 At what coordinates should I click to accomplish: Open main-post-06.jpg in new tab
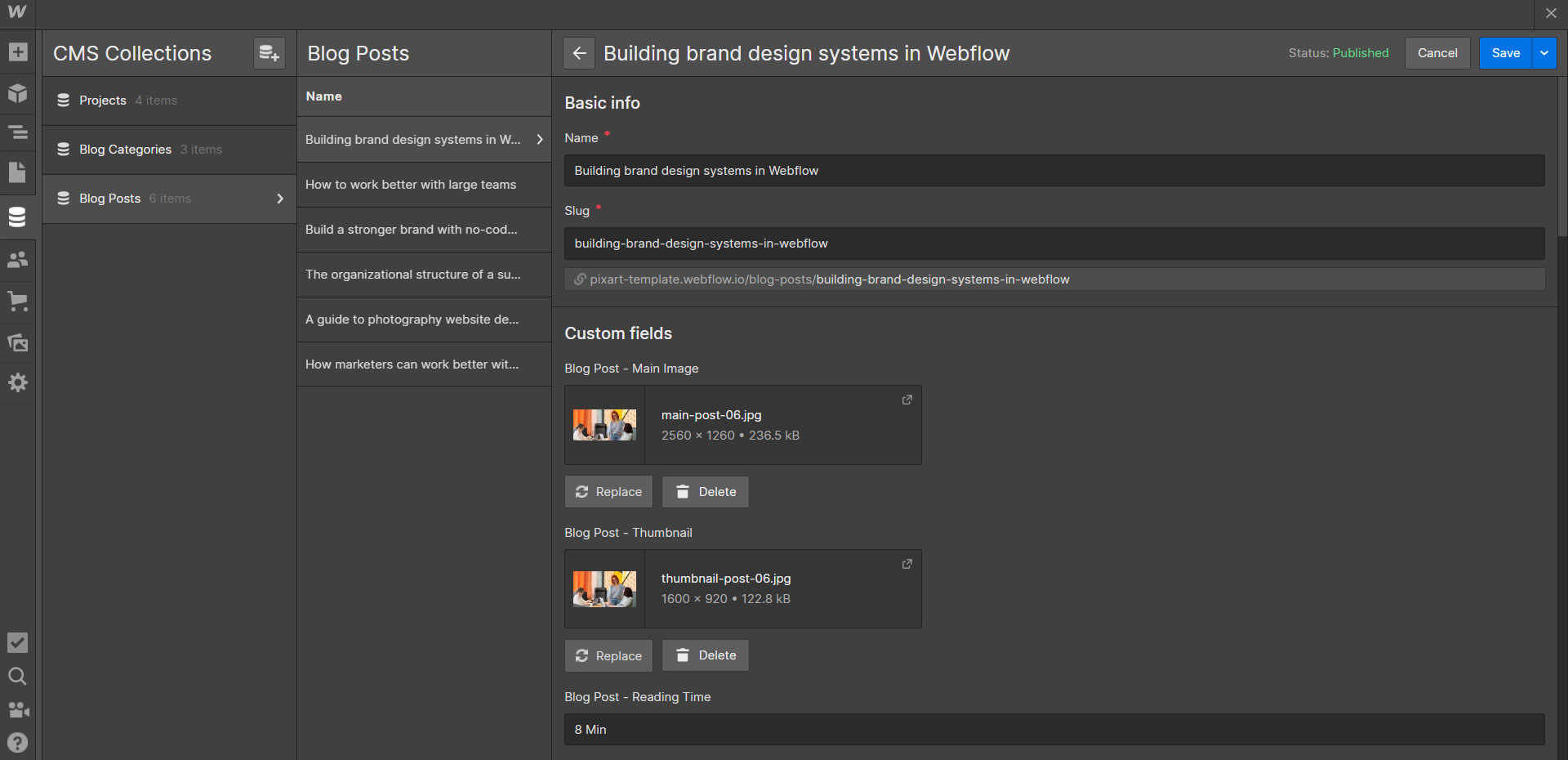coord(906,400)
